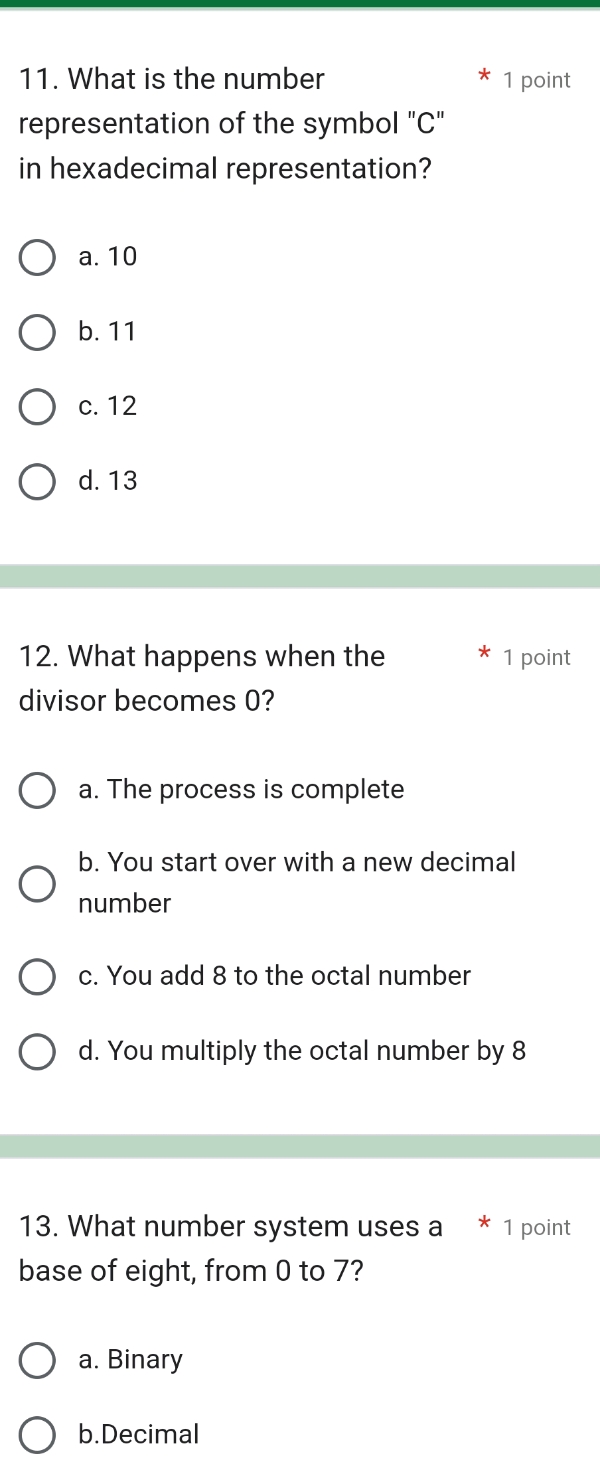
Task: Choose "b. You start over with a new decimal number"
Action: pos(37,882)
